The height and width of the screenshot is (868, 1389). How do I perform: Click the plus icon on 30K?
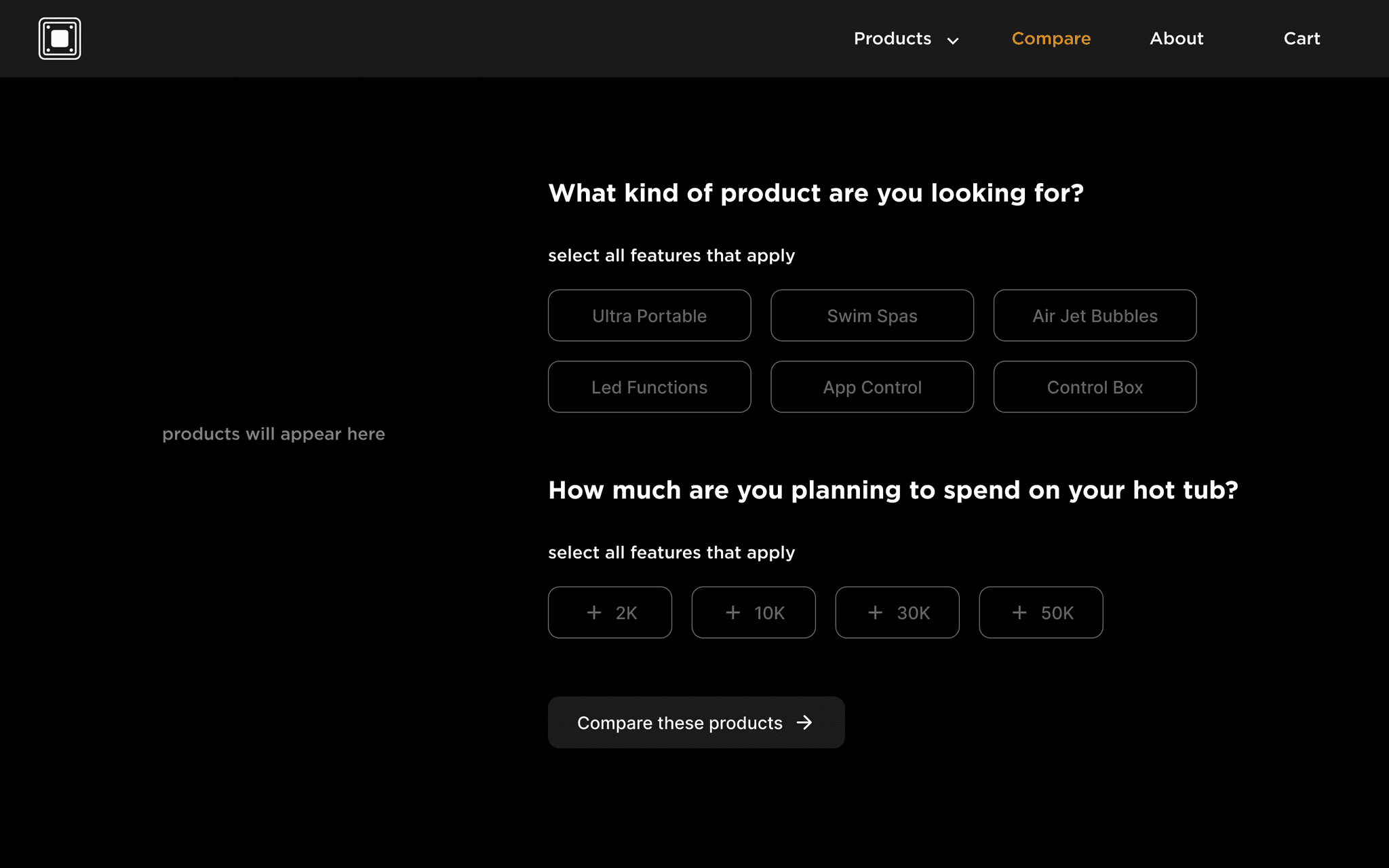(x=876, y=612)
